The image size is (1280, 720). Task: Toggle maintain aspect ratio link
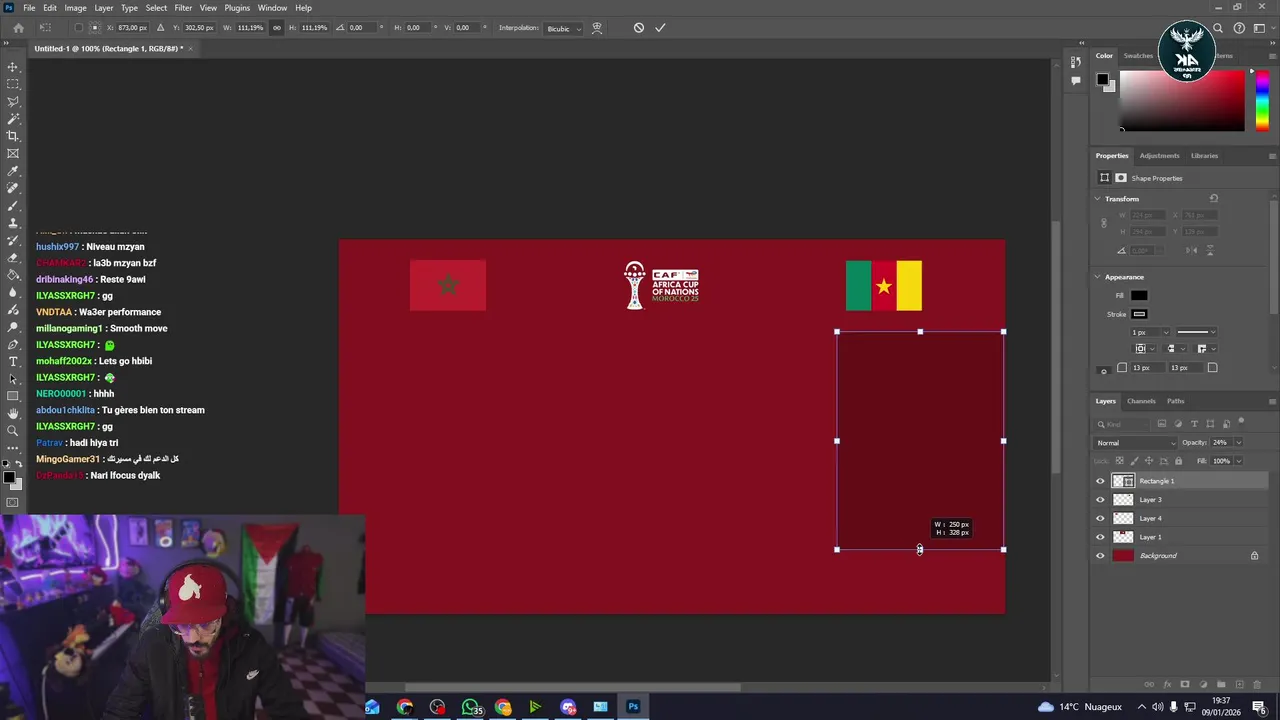click(x=277, y=28)
